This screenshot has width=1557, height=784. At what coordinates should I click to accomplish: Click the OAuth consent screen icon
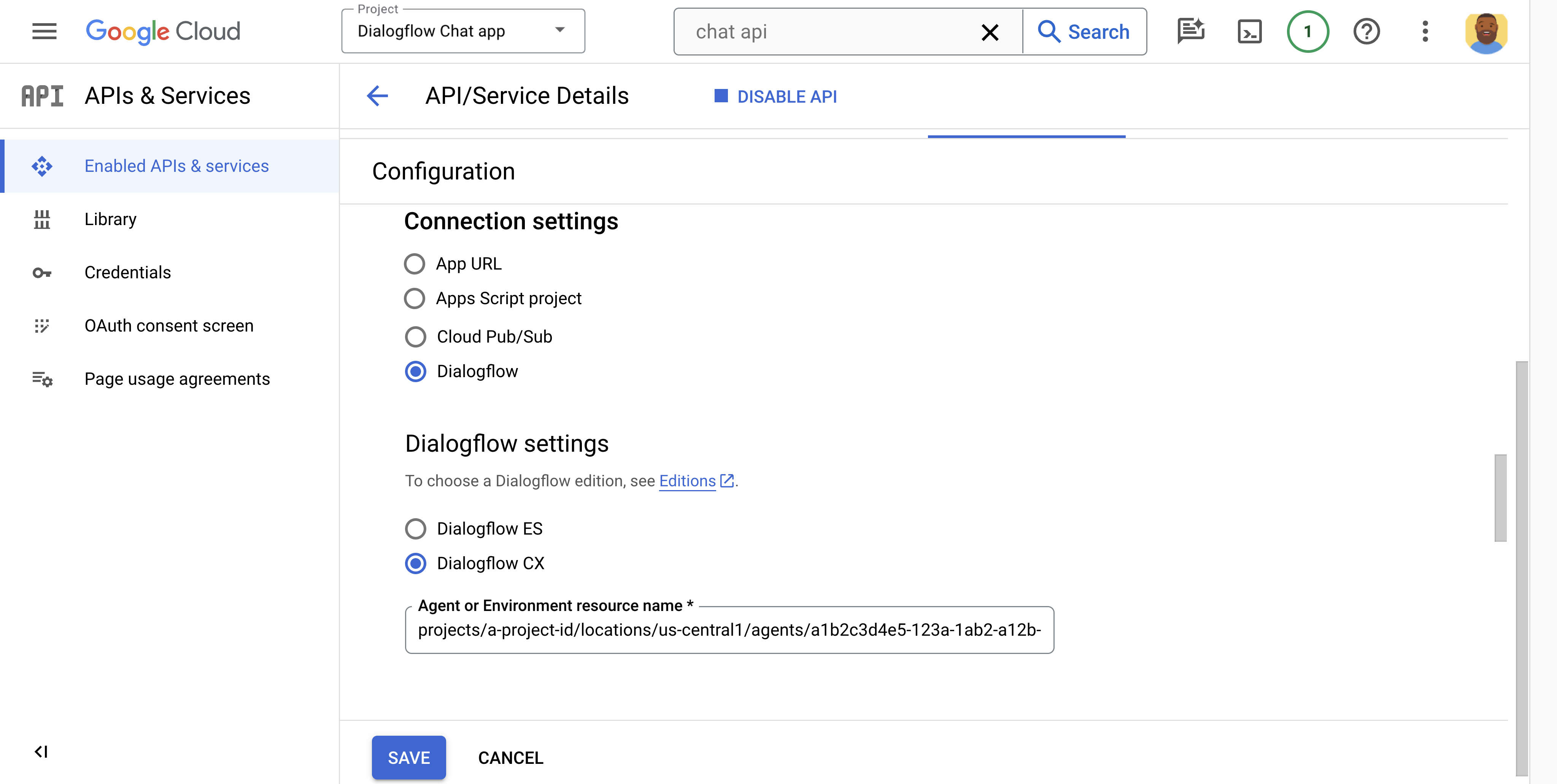tap(42, 325)
